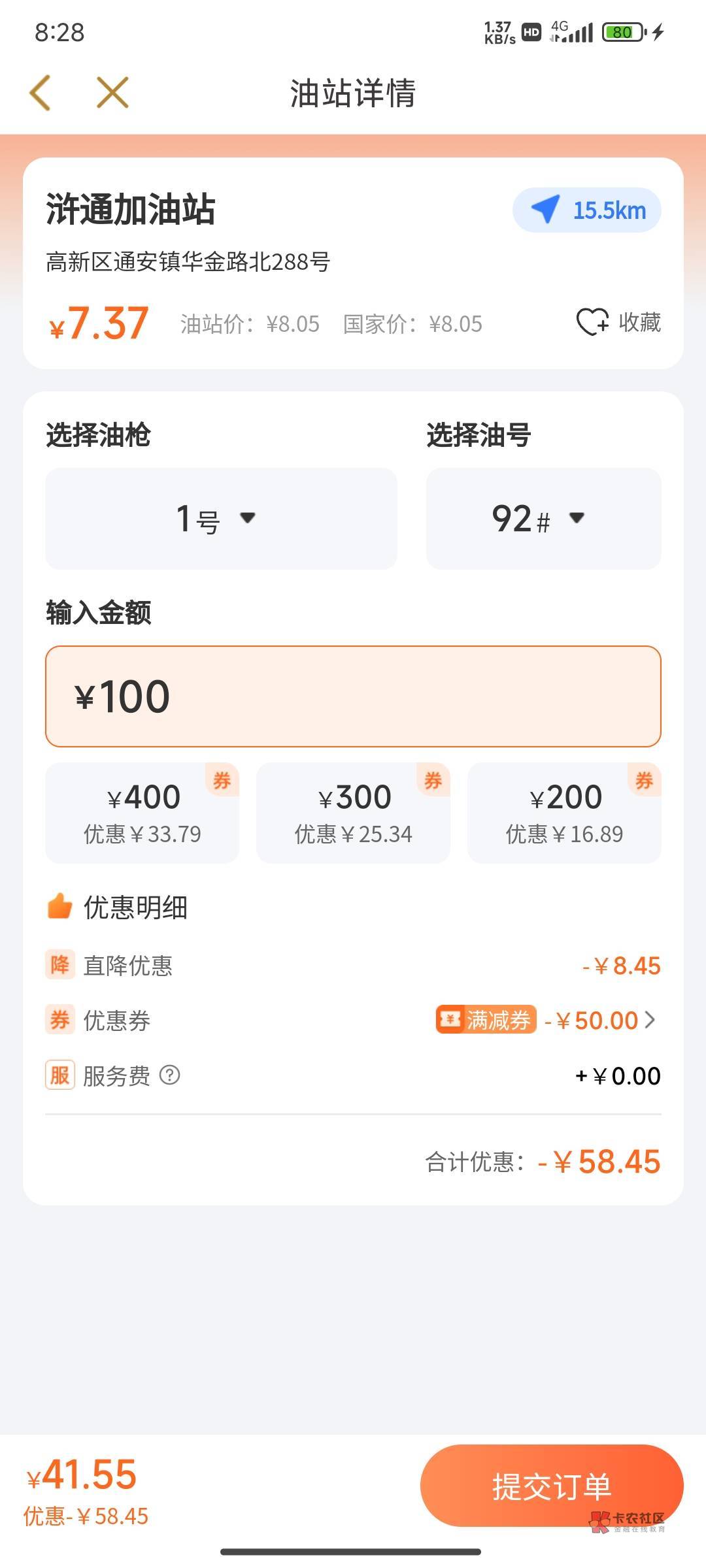Image resolution: width=706 pixels, height=1568 pixels.
Task: Tap the ¥41.55 total price text
Action: (82, 1475)
